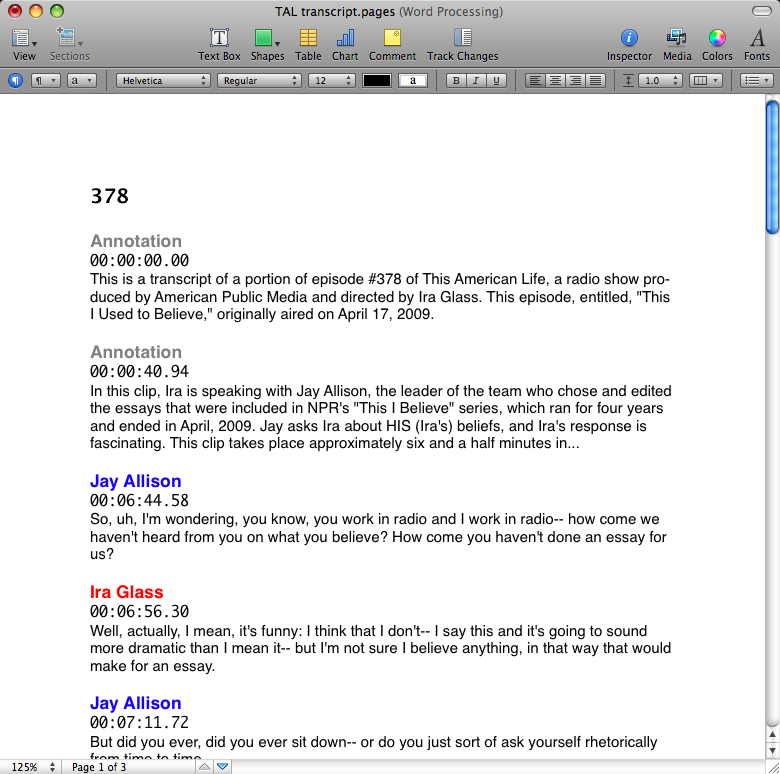Align text left
This screenshot has height=774, width=780.
(535, 80)
